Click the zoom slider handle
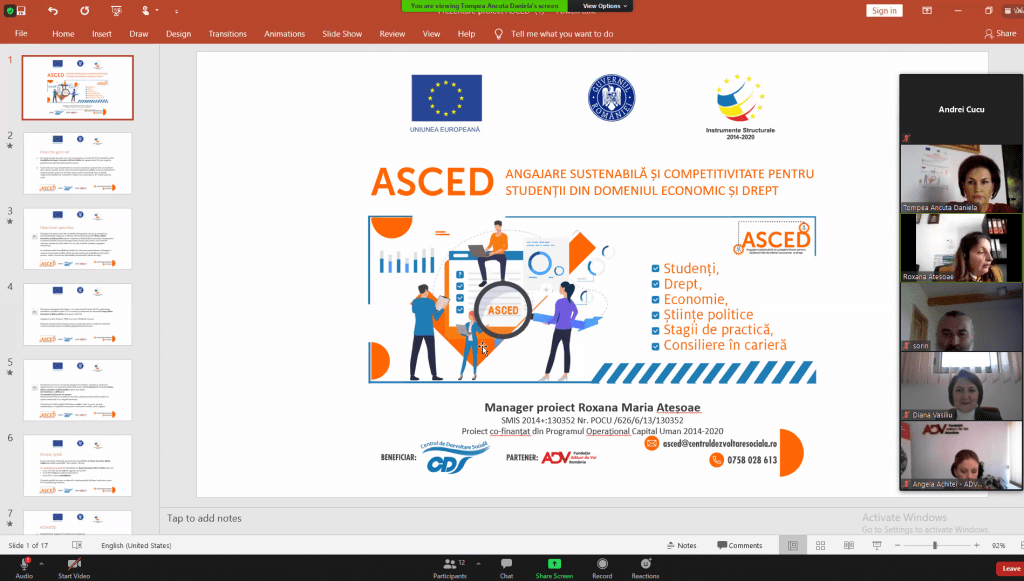Viewport: 1024px width, 581px height. tap(935, 545)
